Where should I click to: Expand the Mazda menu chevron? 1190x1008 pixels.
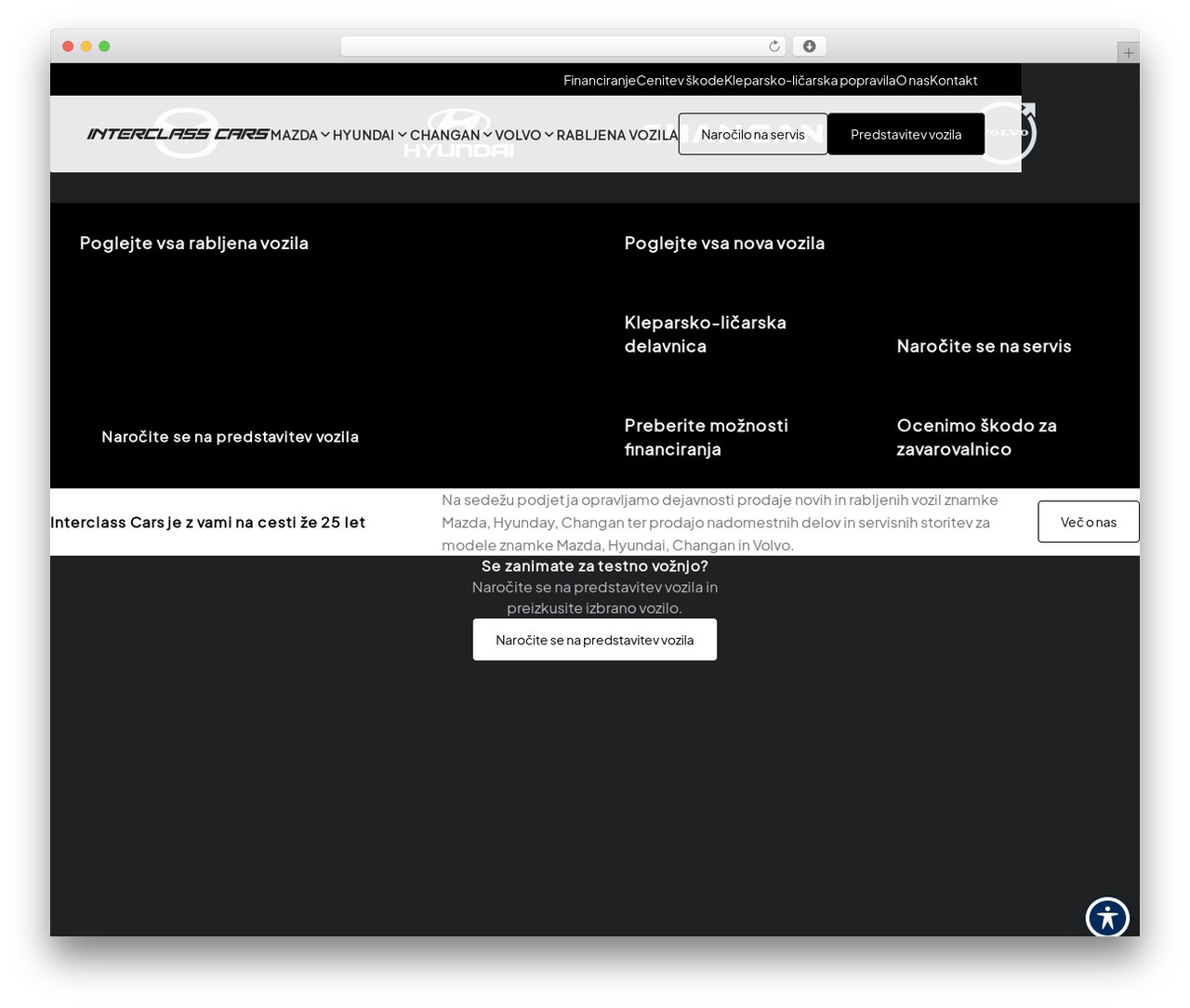pos(325,135)
